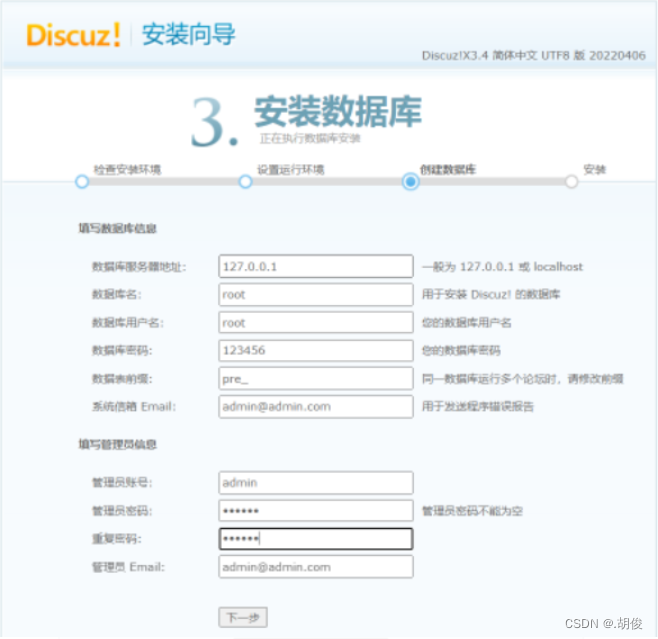Click the 重复密码 confirm field
The width and height of the screenshot is (658, 639).
316,539
